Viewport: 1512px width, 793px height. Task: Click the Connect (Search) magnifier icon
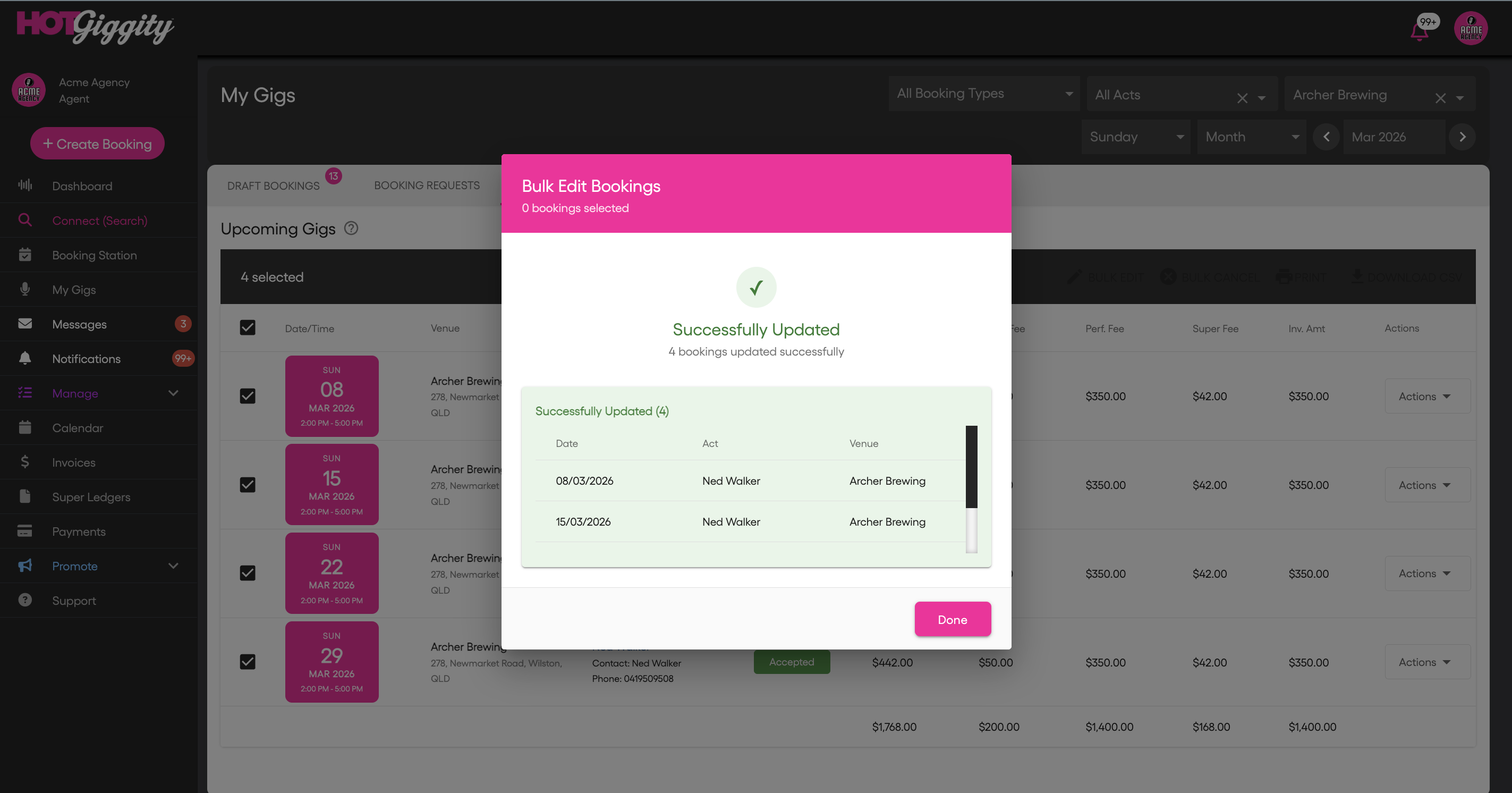click(x=24, y=220)
